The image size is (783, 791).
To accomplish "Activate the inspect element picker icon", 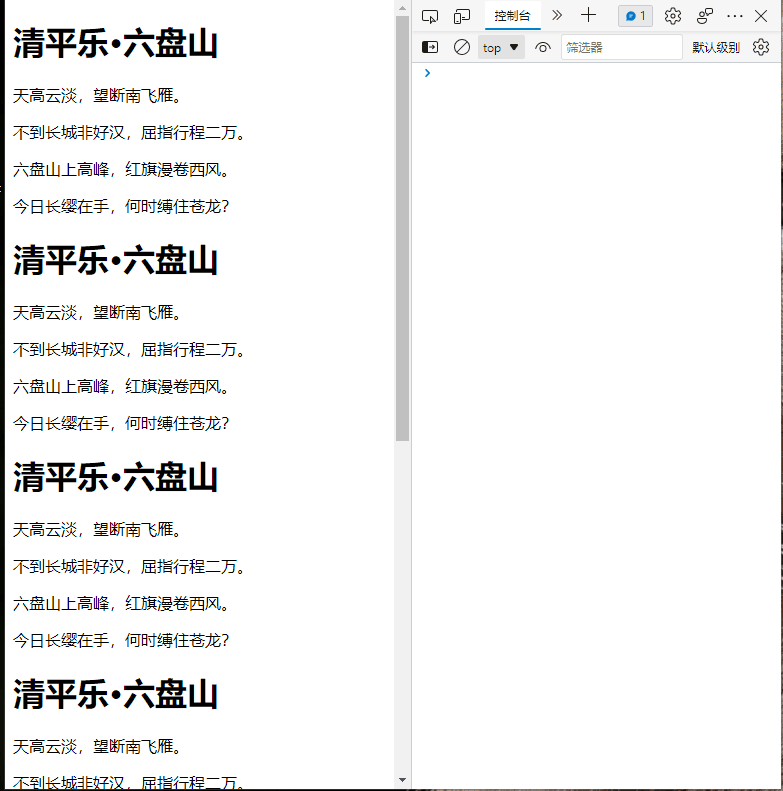I will 430,17.
